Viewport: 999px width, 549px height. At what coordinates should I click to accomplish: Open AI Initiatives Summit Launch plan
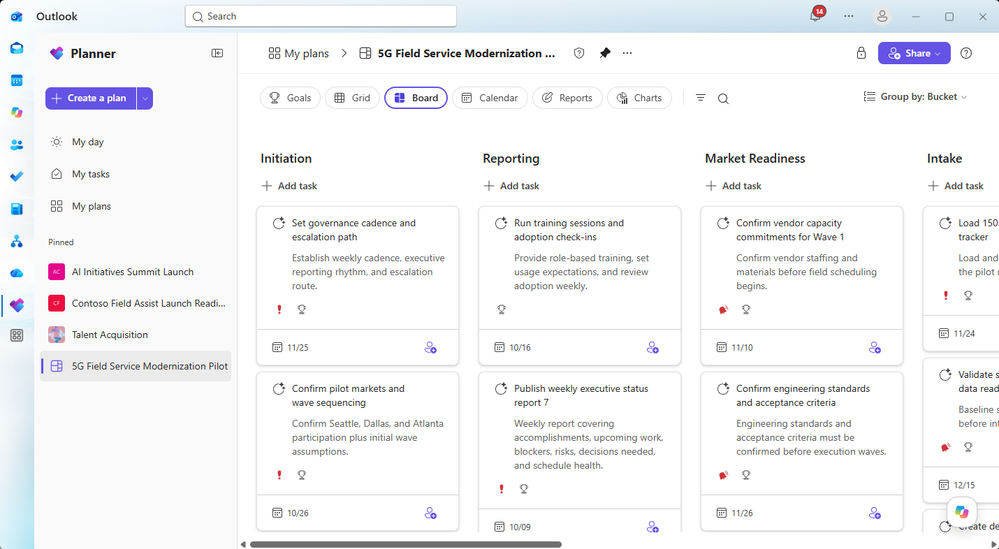136,272
